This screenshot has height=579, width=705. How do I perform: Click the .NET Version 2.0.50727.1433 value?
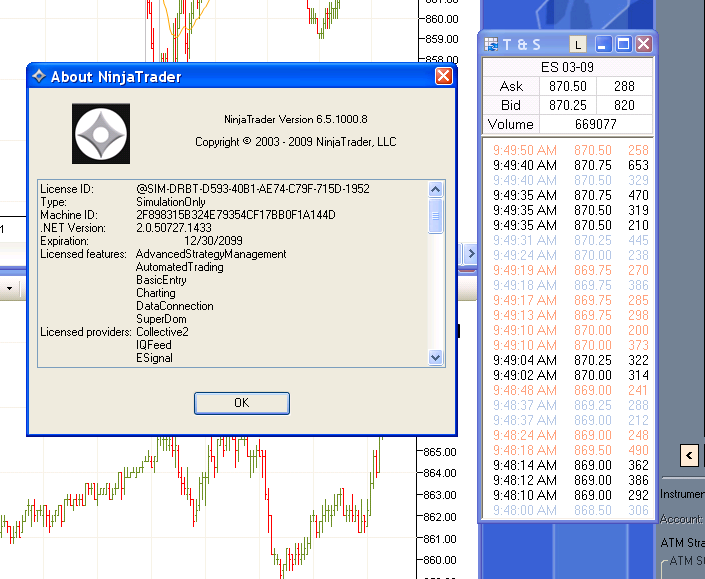[x=174, y=228]
